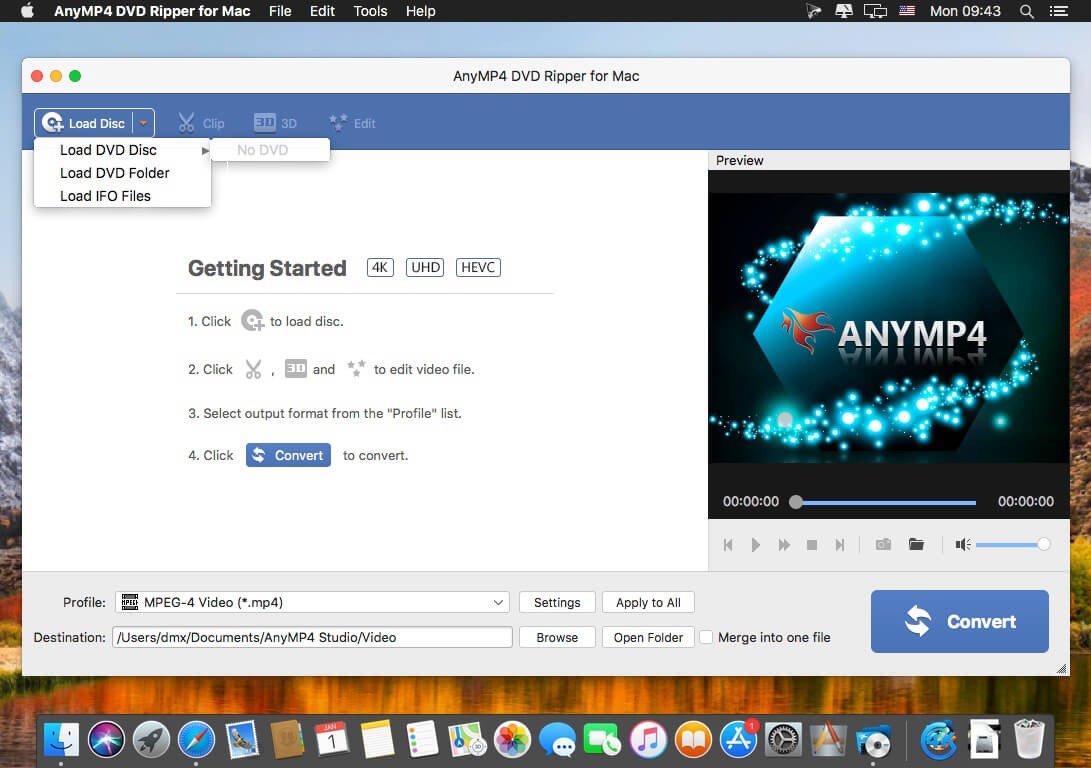Play the preview video
Viewport: 1091px width, 768px height.
[x=756, y=545]
